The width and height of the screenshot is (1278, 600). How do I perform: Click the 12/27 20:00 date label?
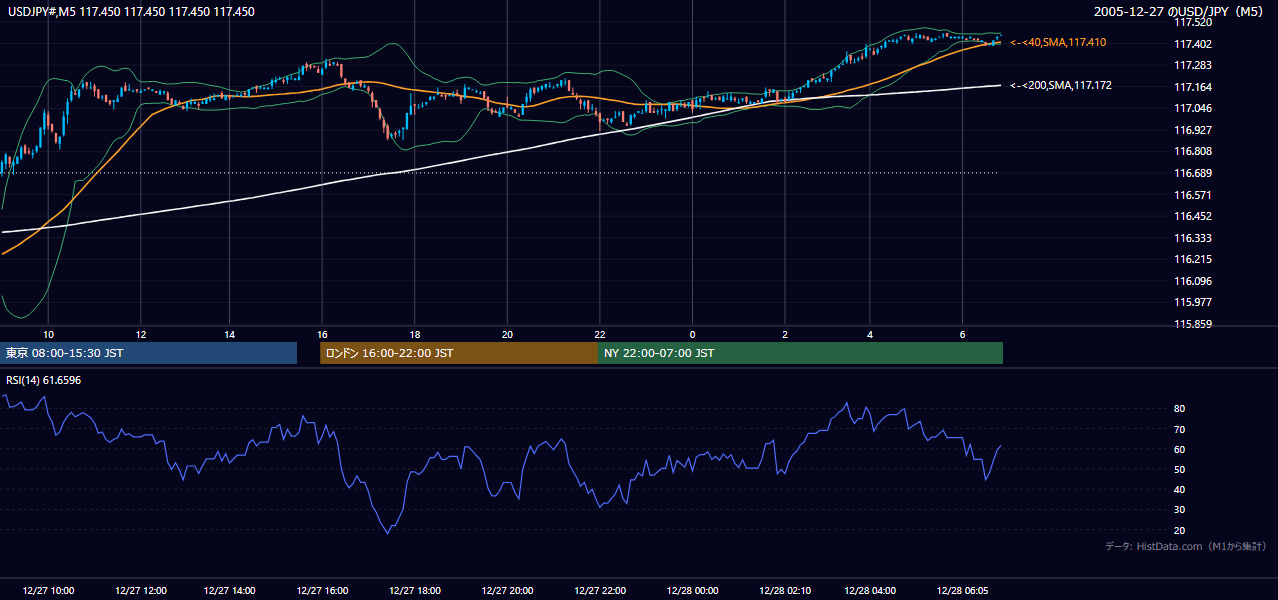tap(507, 590)
